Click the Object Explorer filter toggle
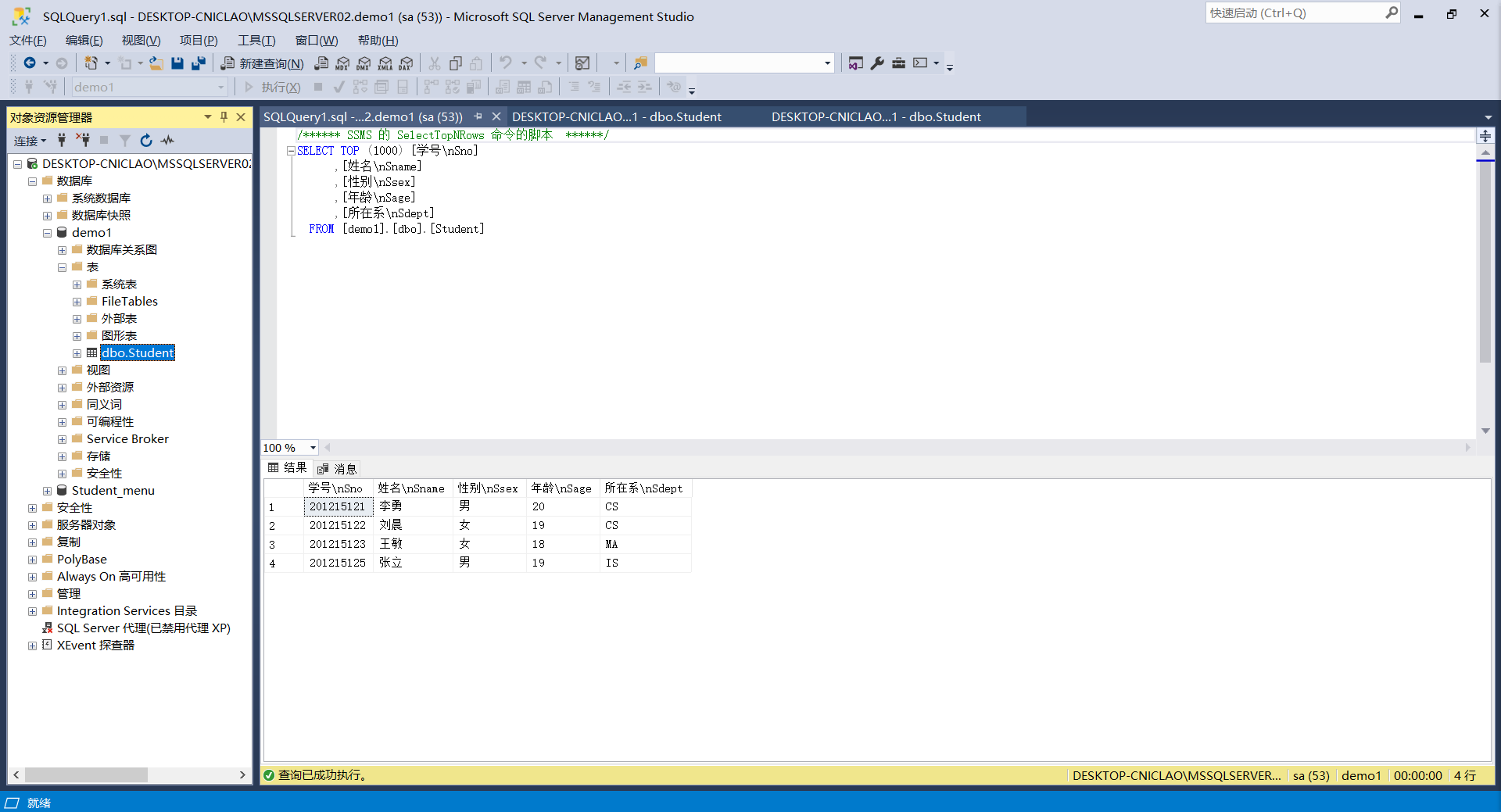Viewport: 1501px width, 812px height. point(125,141)
